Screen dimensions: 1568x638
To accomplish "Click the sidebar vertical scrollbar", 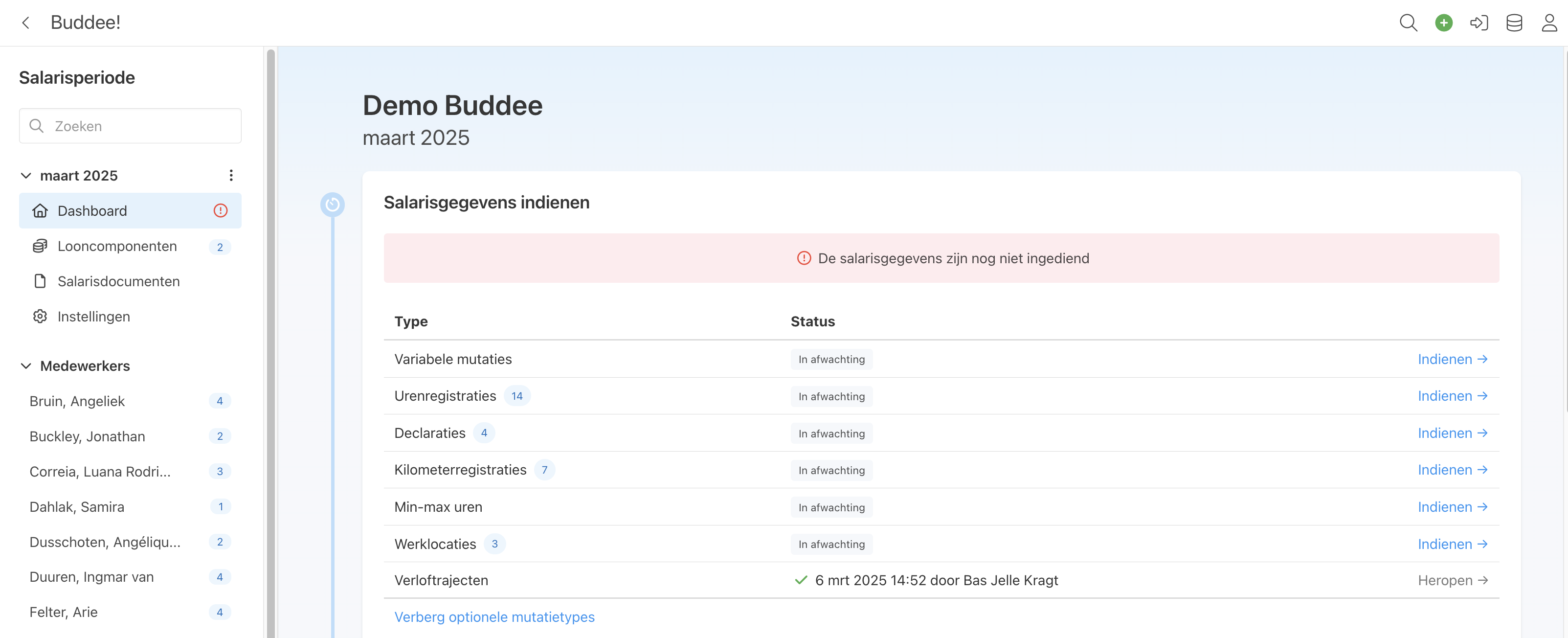I will [271, 341].
